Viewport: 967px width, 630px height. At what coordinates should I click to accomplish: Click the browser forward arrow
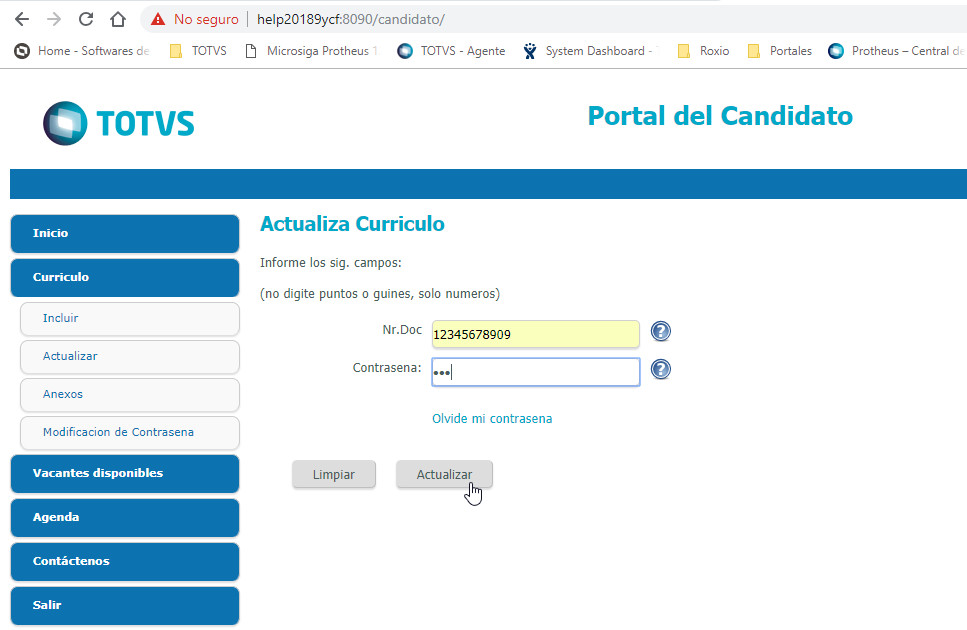(54, 19)
